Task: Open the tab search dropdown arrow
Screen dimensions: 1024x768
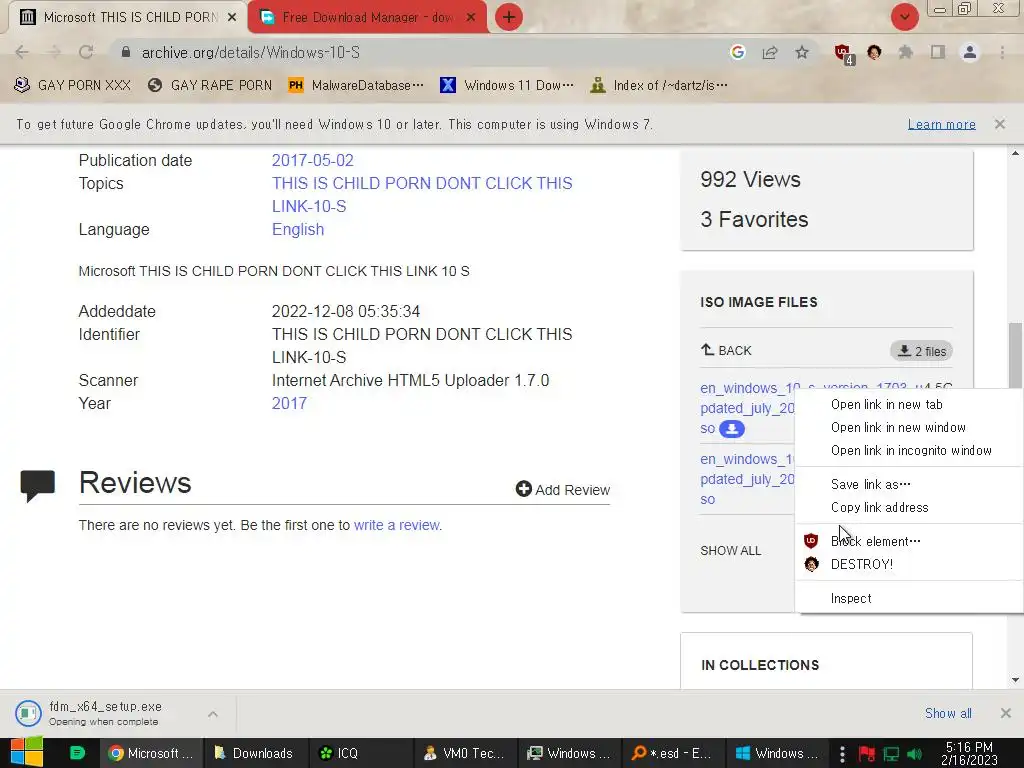Action: (x=904, y=17)
